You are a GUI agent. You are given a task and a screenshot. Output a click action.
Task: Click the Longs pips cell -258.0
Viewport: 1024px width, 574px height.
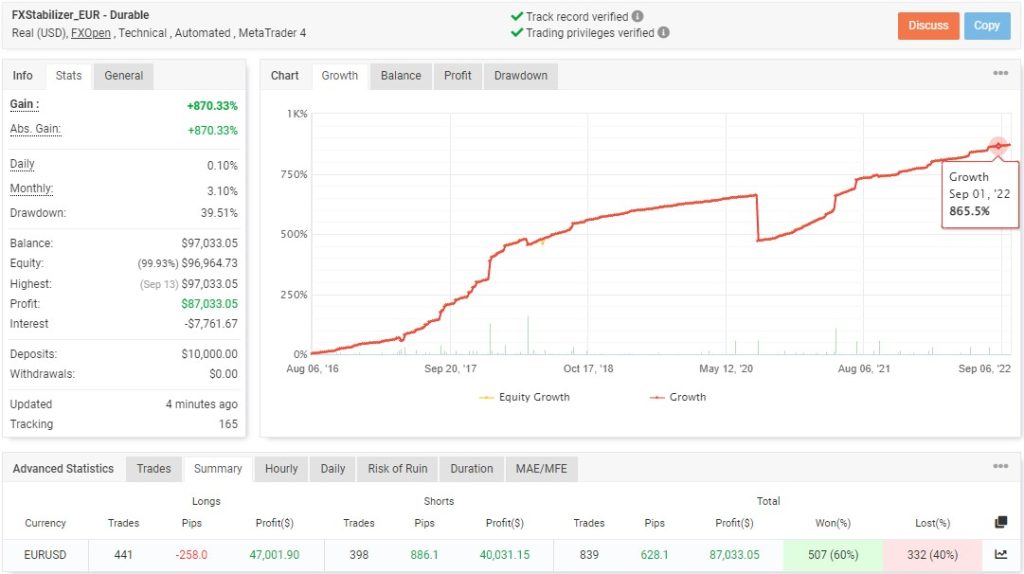191,555
